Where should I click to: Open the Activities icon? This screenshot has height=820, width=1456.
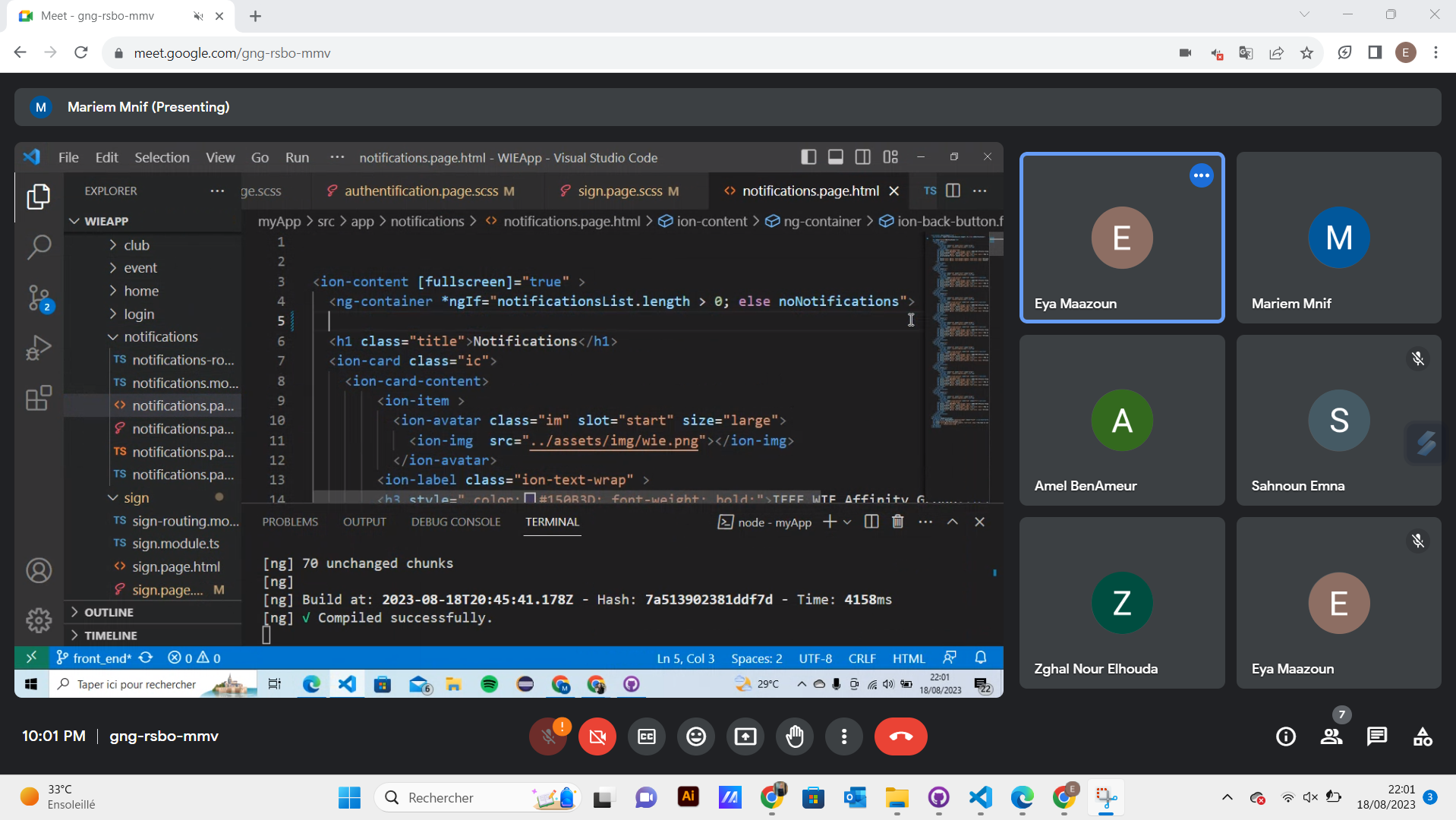pyautogui.click(x=1422, y=736)
